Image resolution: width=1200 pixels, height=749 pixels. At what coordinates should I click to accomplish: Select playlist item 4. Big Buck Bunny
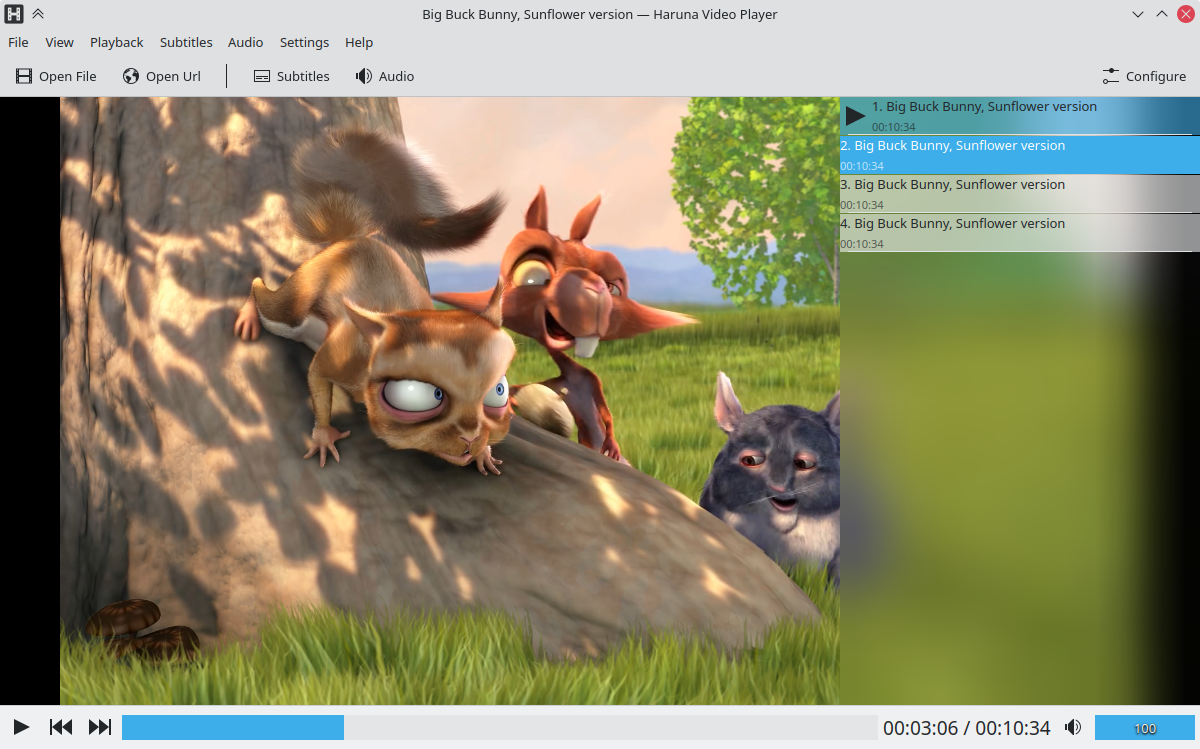1020,233
